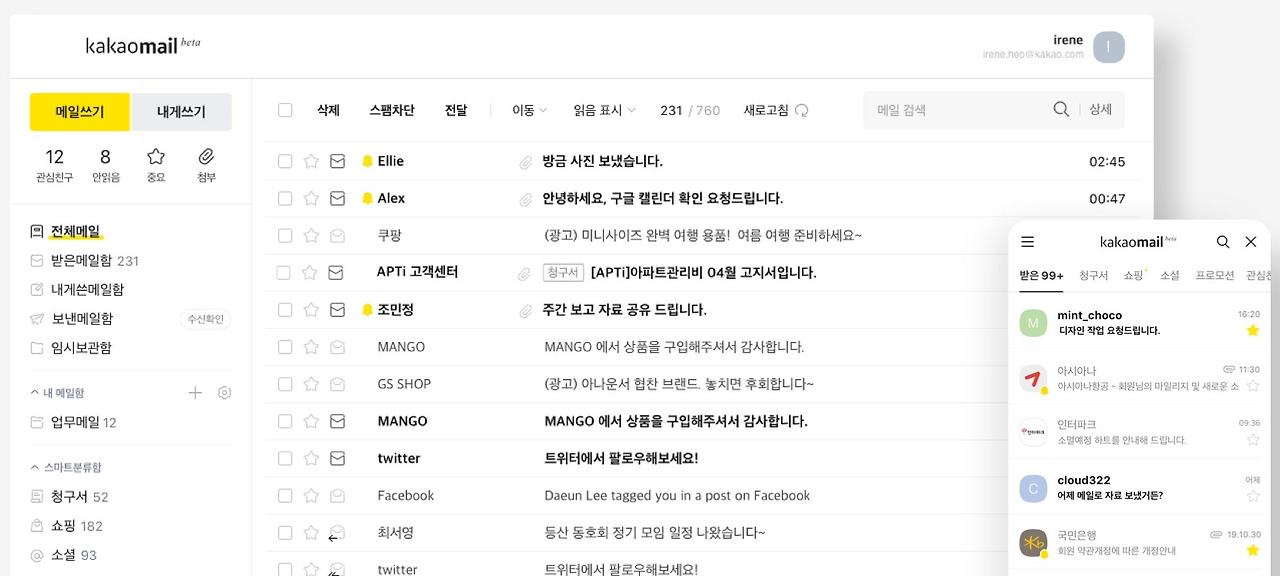Check the 최서영 email checkbox
Image resolution: width=1280 pixels, height=576 pixels.
285,532
